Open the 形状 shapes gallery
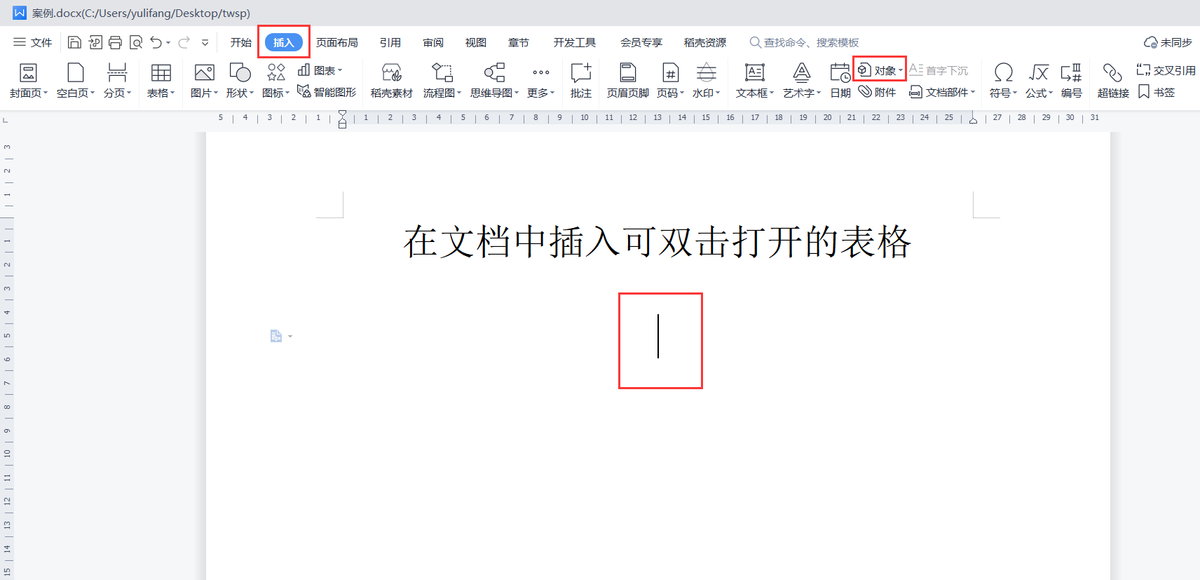Viewport: 1200px width, 580px height. coord(240,81)
